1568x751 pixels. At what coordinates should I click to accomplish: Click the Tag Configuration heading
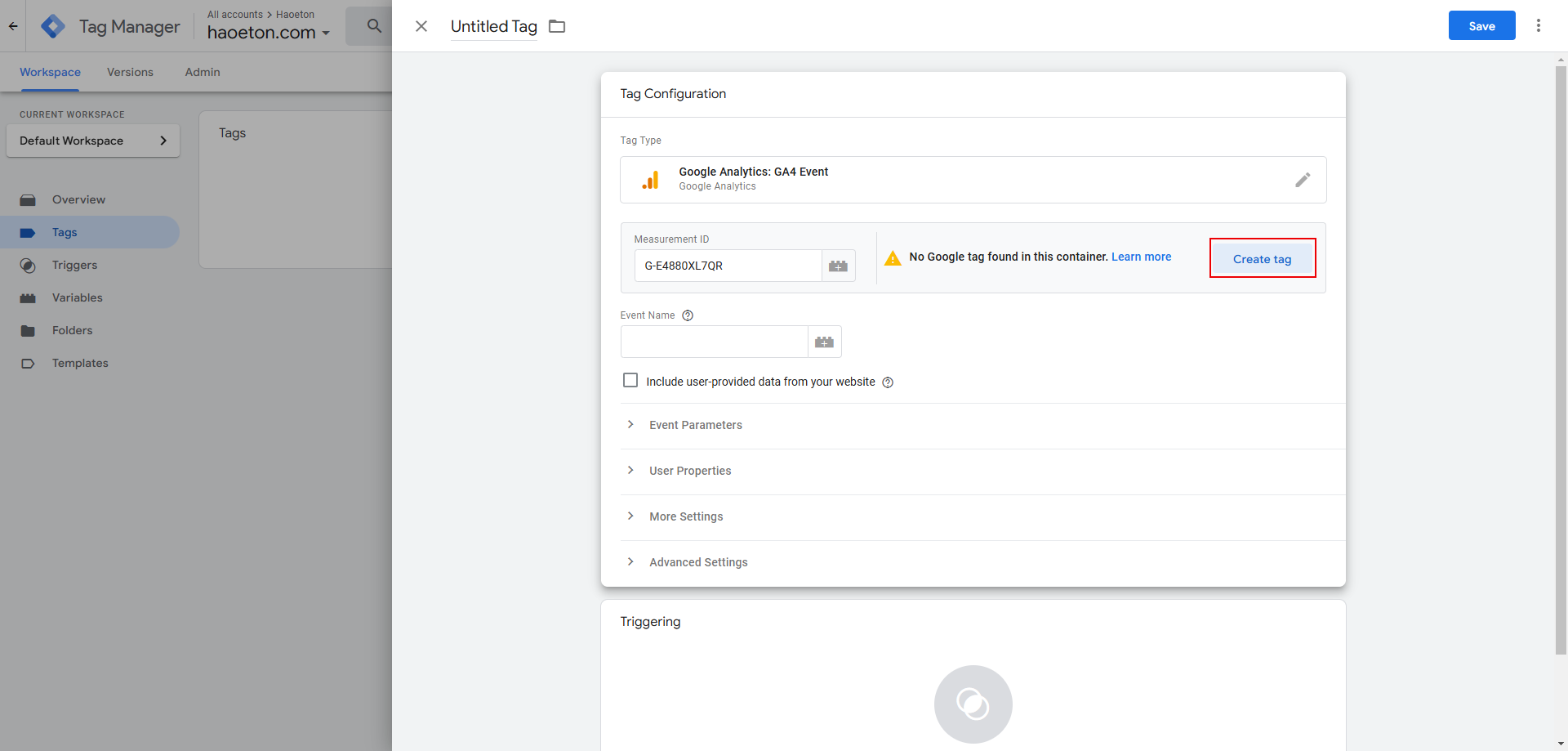pos(673,94)
